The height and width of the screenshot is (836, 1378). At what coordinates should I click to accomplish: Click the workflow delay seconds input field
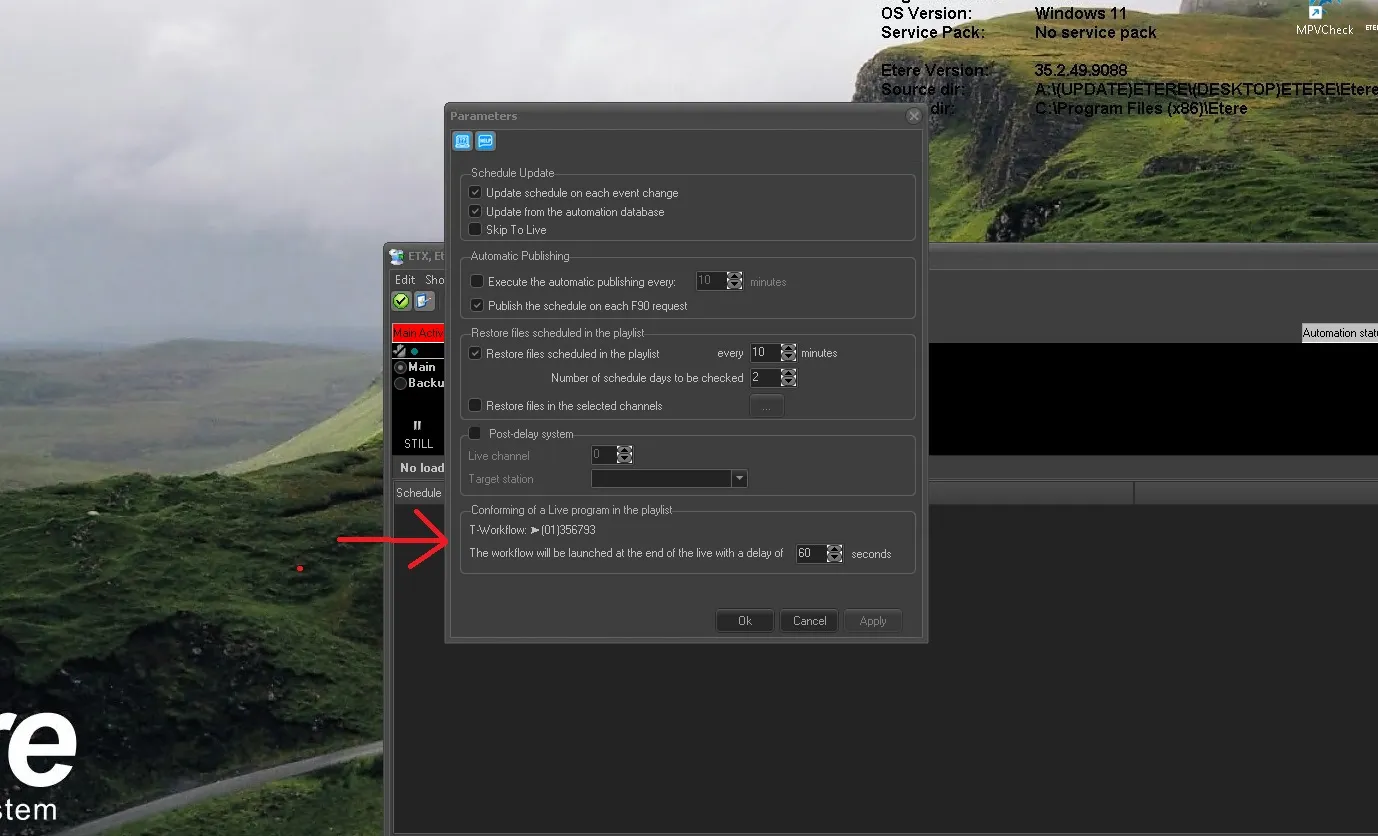click(809, 553)
